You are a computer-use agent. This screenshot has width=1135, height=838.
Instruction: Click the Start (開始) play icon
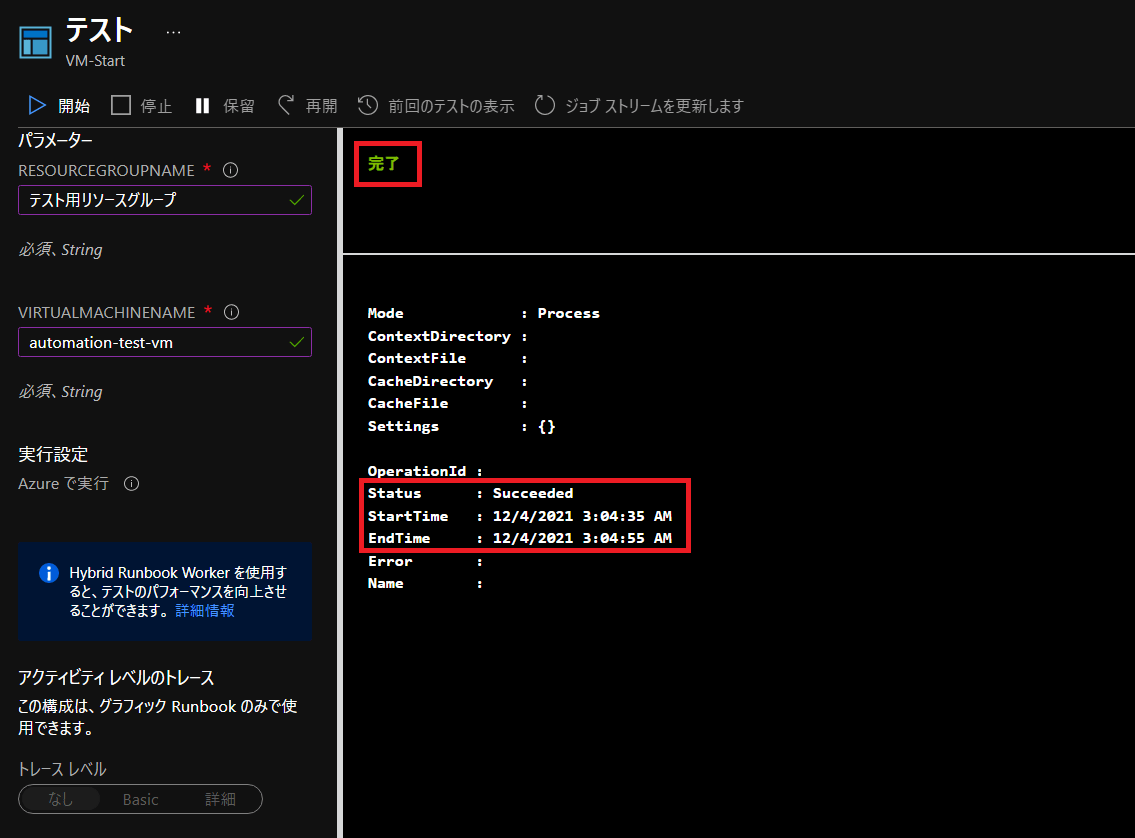(x=37, y=106)
